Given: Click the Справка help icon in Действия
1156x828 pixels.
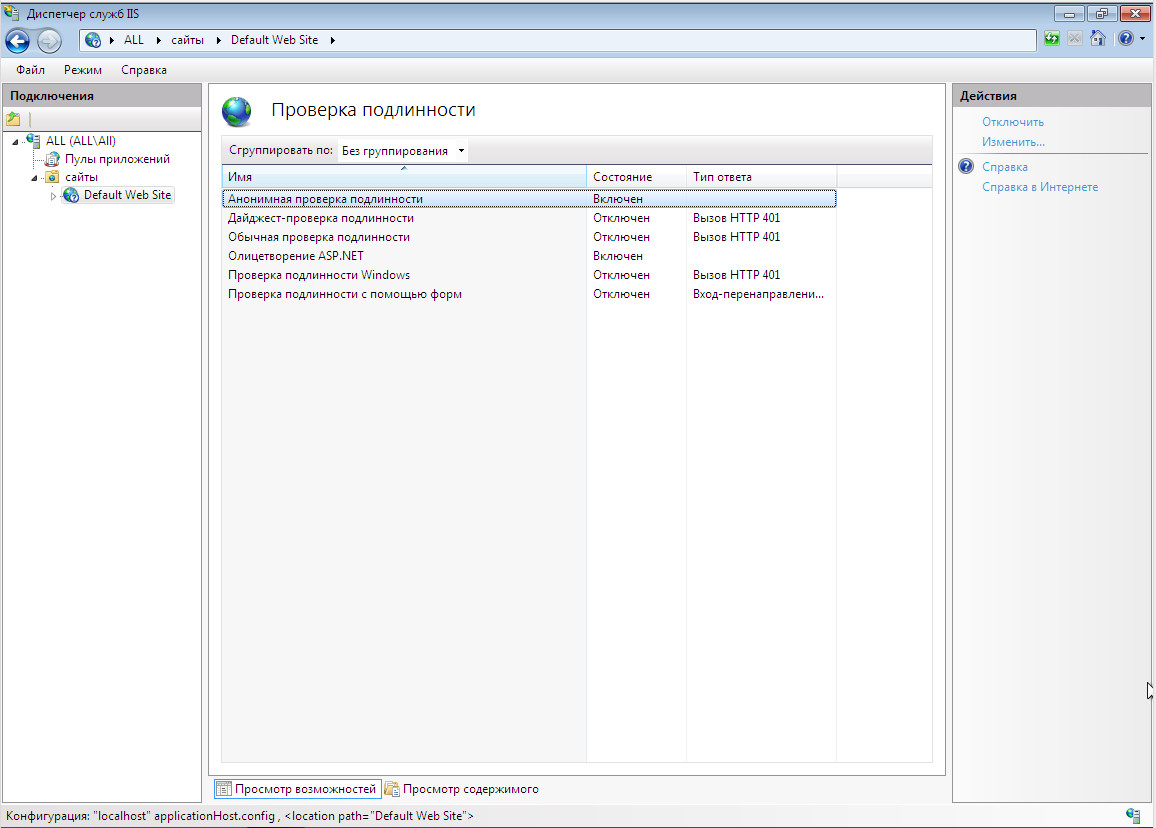Looking at the screenshot, I should coord(966,167).
